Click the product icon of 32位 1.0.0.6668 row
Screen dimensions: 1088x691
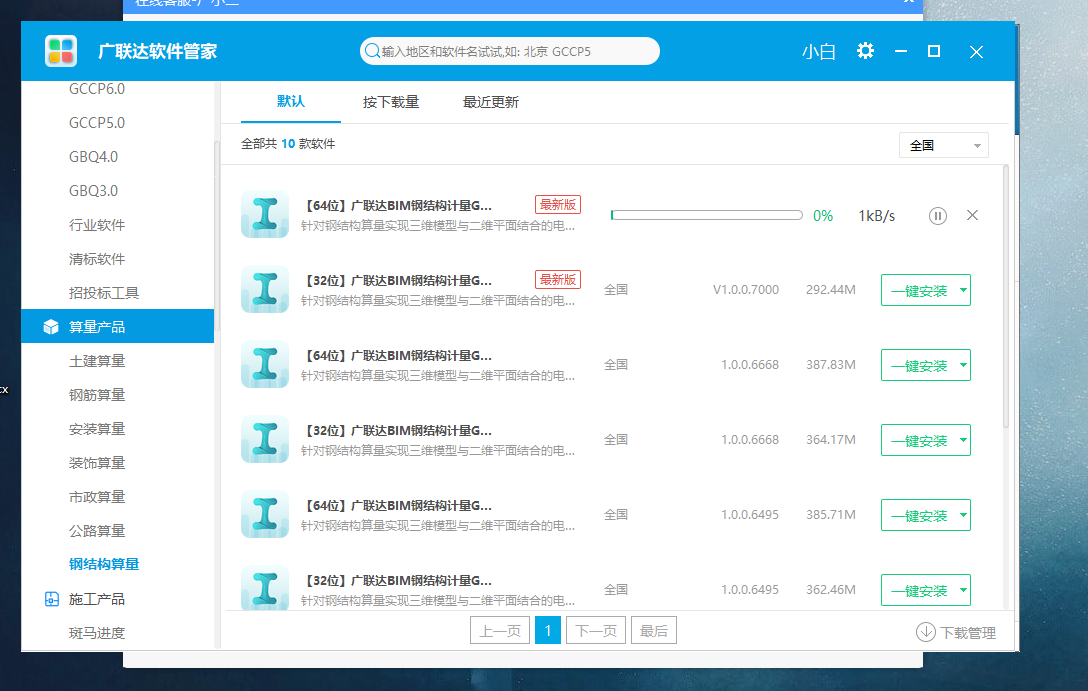[264, 439]
